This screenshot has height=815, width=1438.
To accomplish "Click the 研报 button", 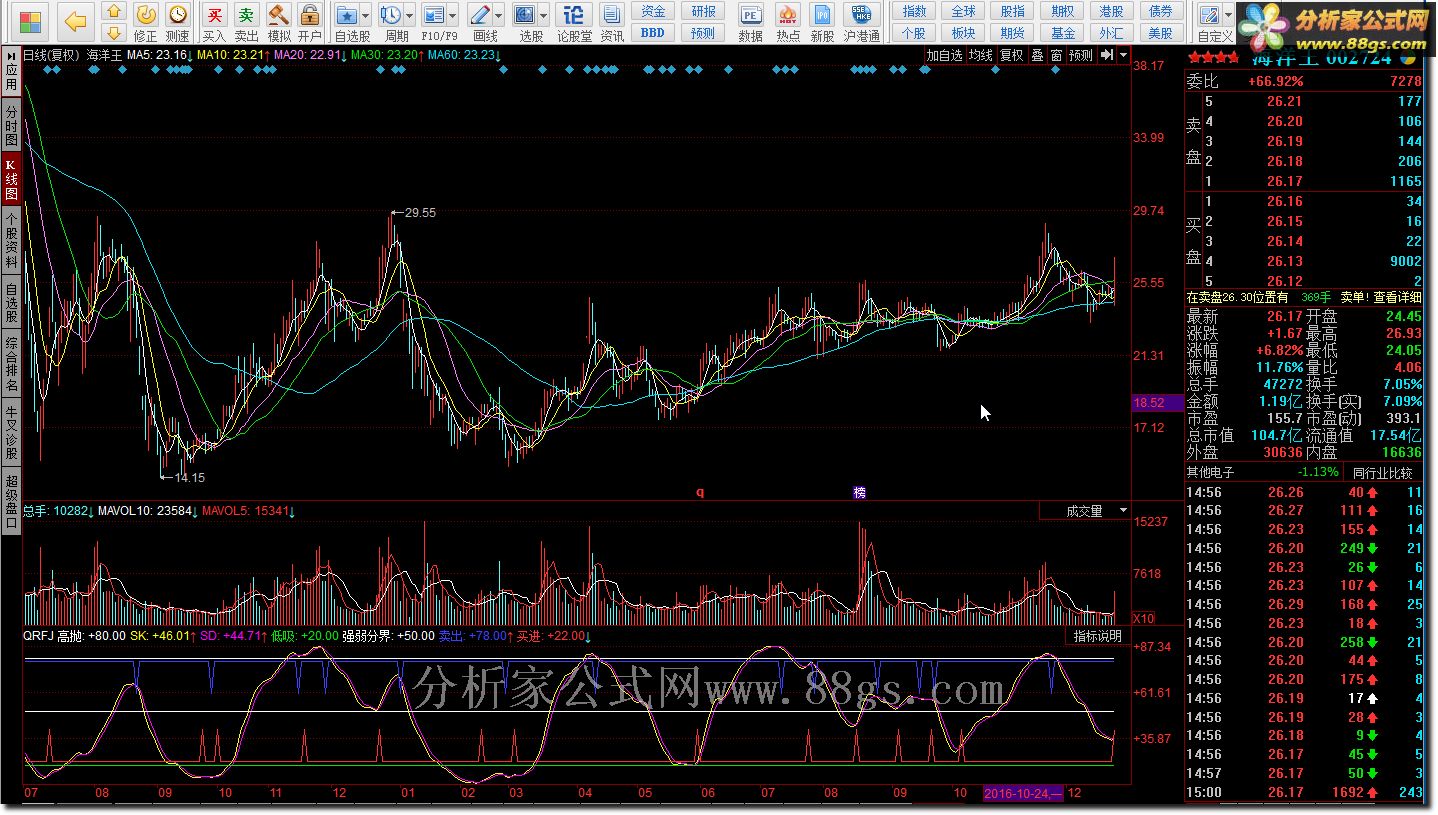I will click(x=704, y=11).
